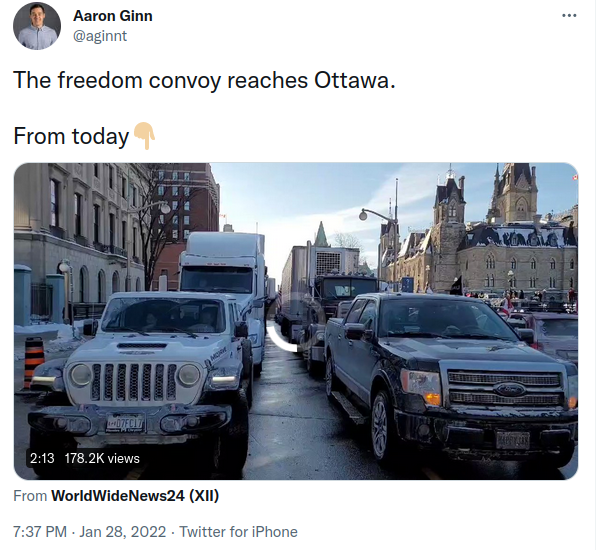Screen dimensions: 608x550
Task: Click the Jeep's front license plate
Action: pos(126,423)
